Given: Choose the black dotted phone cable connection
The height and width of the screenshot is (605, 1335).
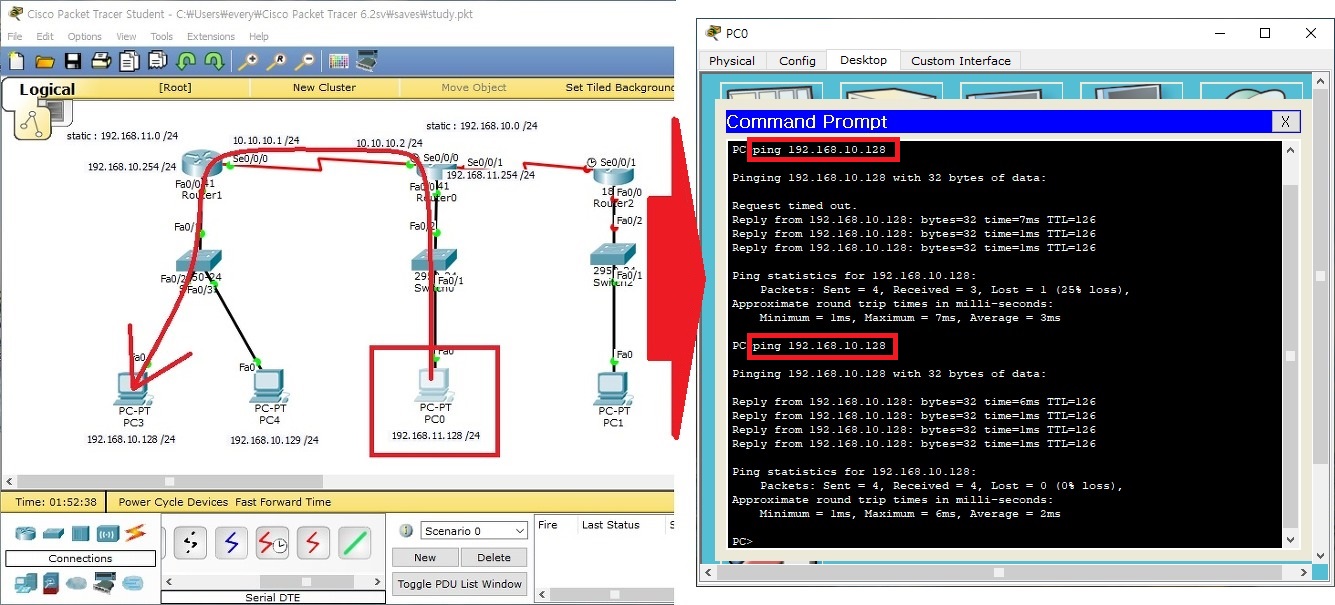Looking at the screenshot, I should (190, 542).
